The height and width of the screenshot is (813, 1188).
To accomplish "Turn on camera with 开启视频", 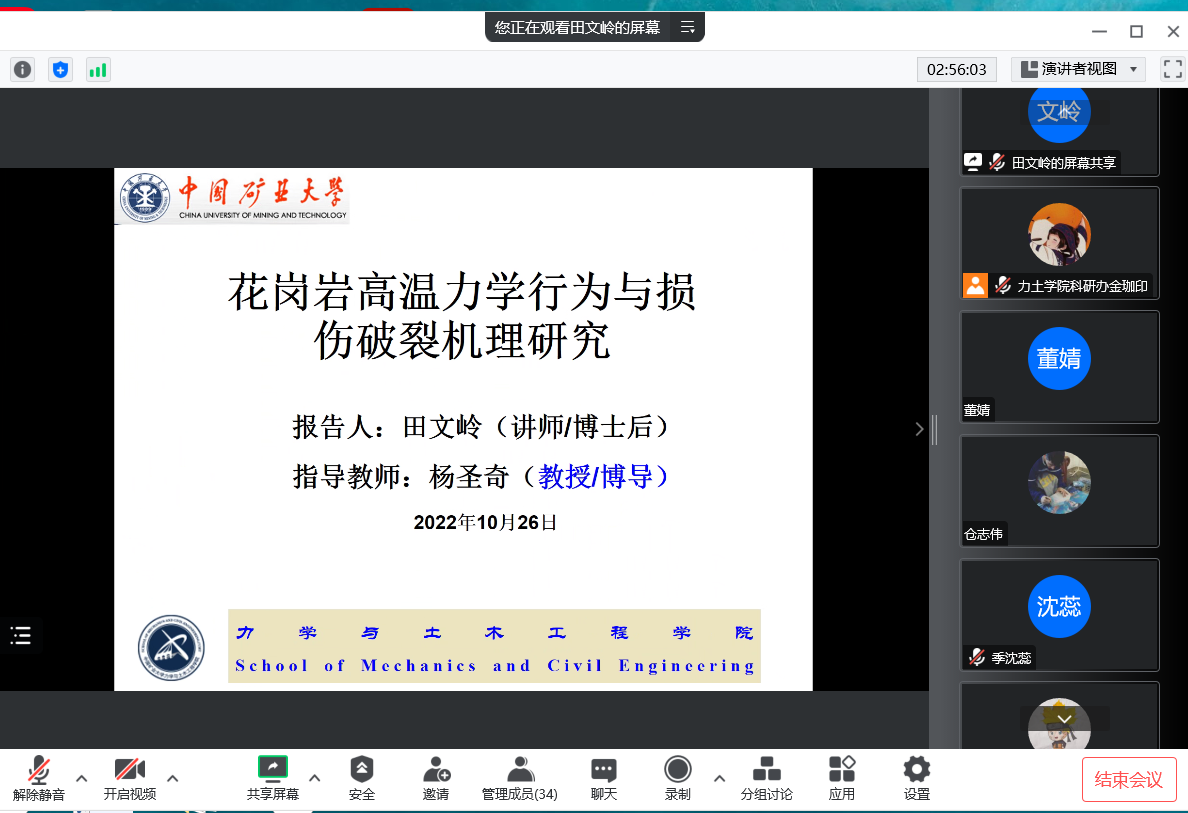I will [130, 778].
